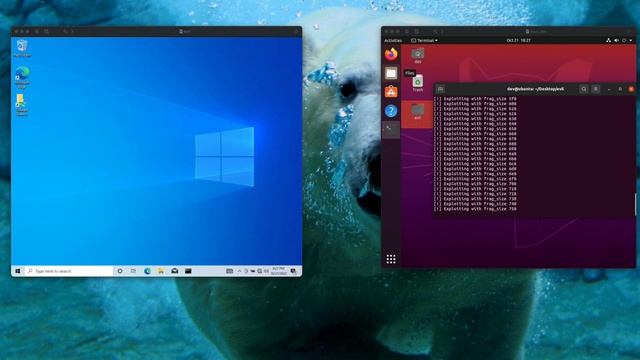Open the Ubuntu clock showing Oct 21
Screen dimensions: 640x360
click(518, 41)
